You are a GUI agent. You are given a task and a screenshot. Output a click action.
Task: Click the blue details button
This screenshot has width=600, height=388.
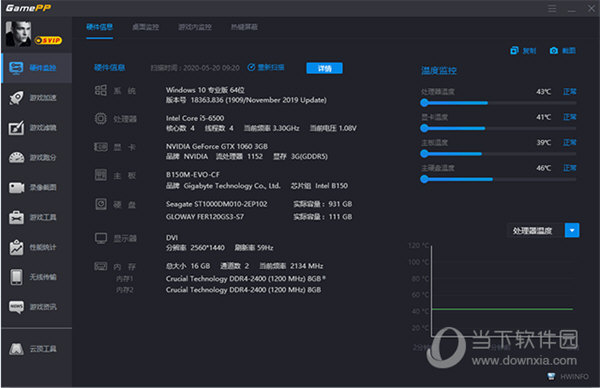click(324, 68)
